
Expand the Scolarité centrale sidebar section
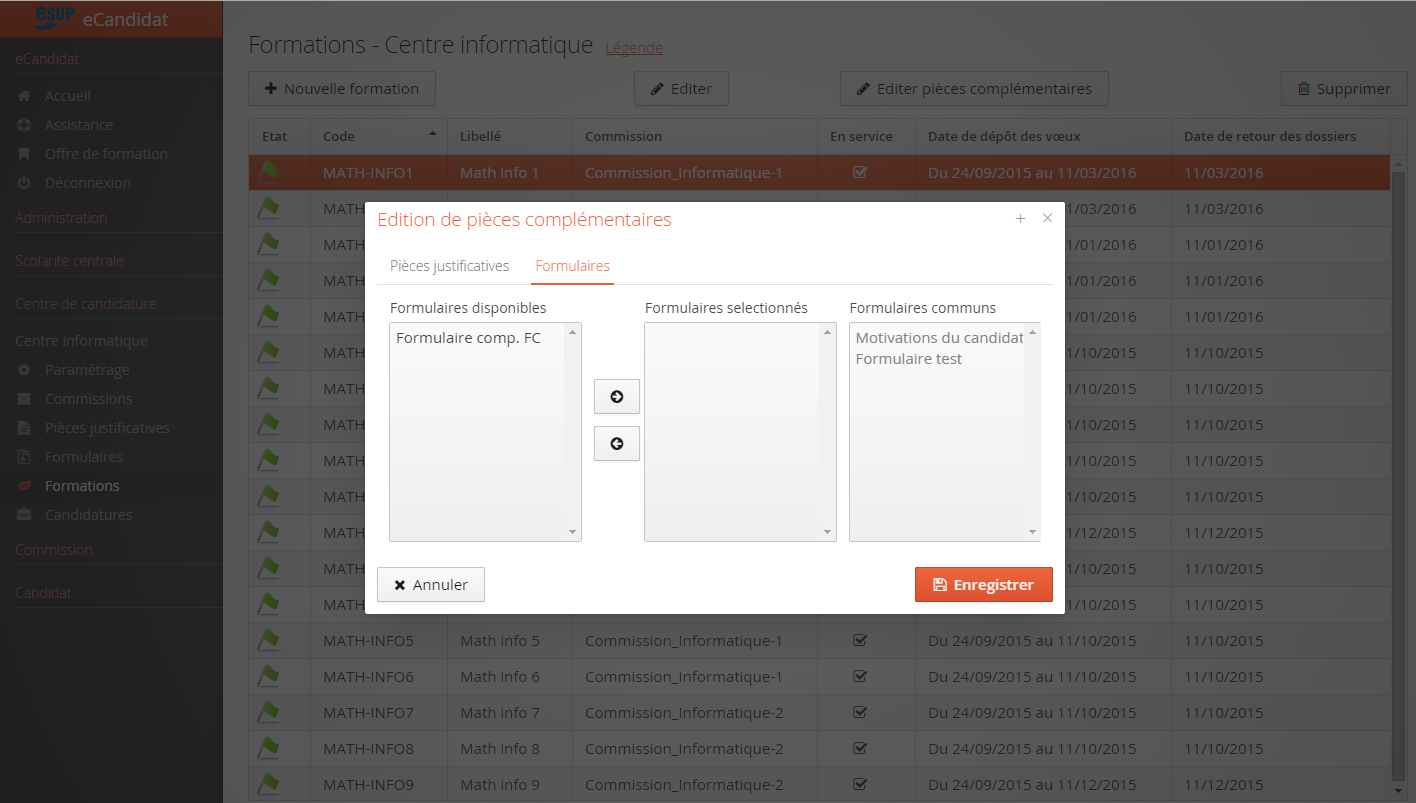point(70,261)
